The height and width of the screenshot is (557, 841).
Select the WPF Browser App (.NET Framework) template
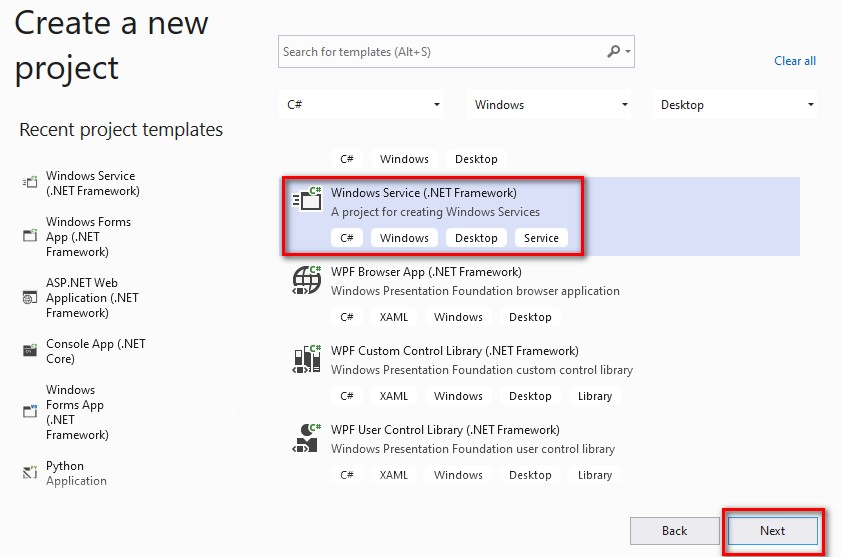pyautogui.click(x=541, y=295)
